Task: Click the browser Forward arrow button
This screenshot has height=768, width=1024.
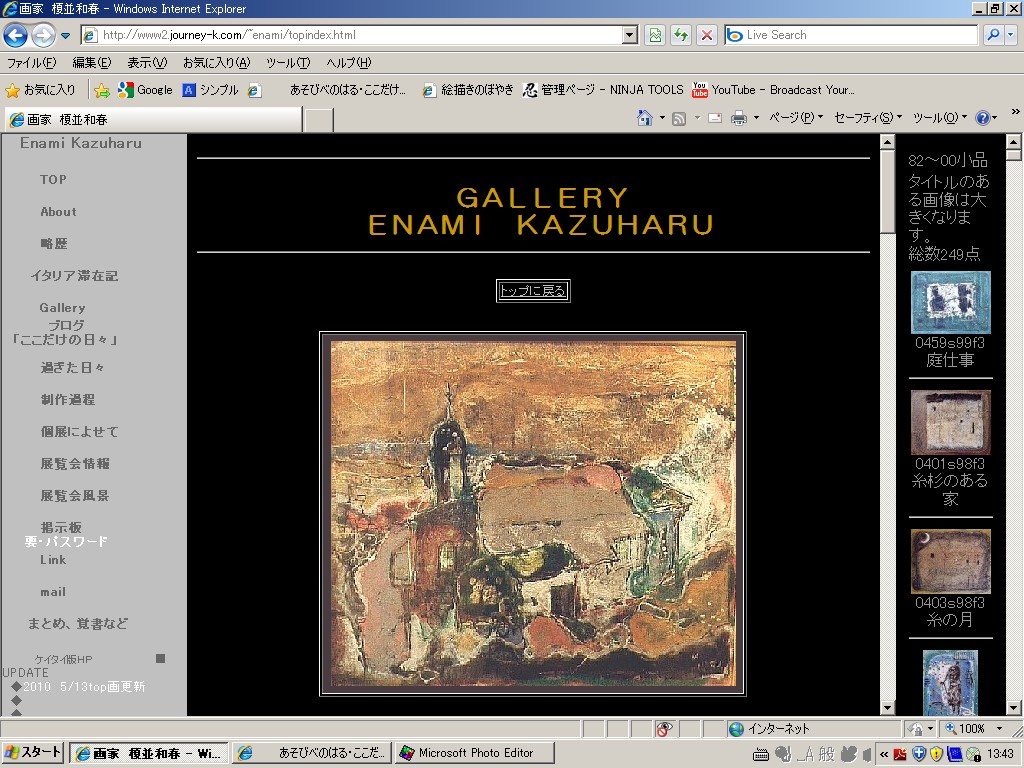Action: coord(43,35)
